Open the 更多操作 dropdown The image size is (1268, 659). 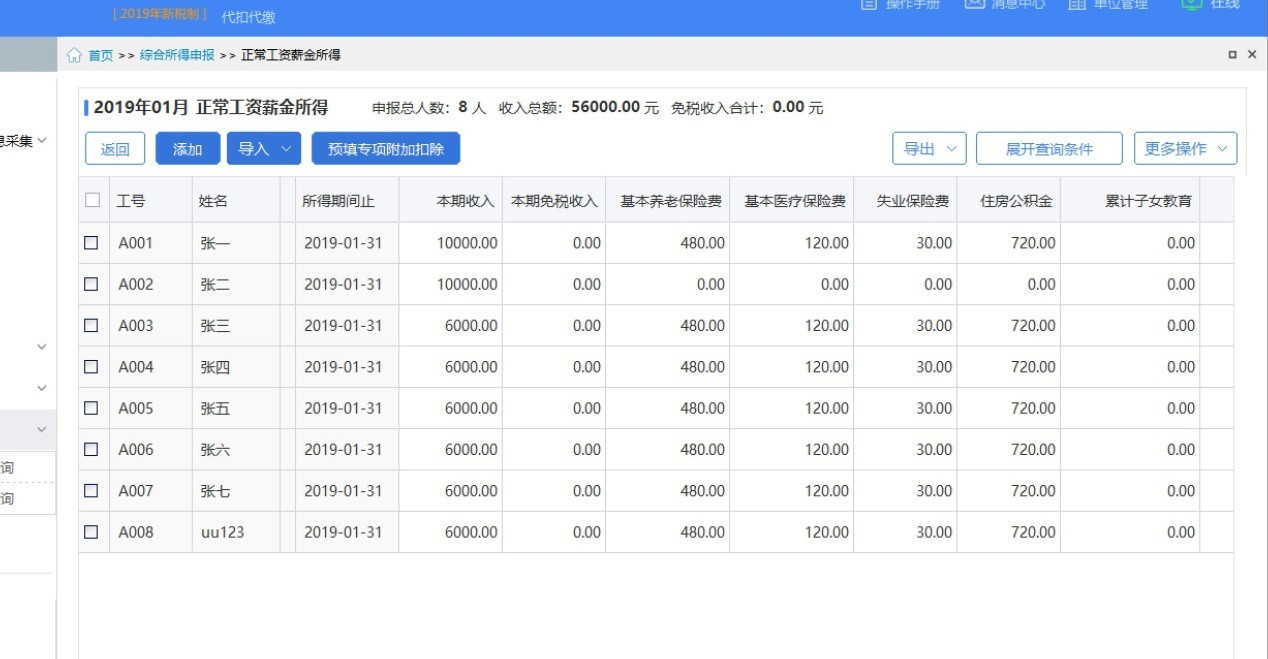tap(1186, 149)
